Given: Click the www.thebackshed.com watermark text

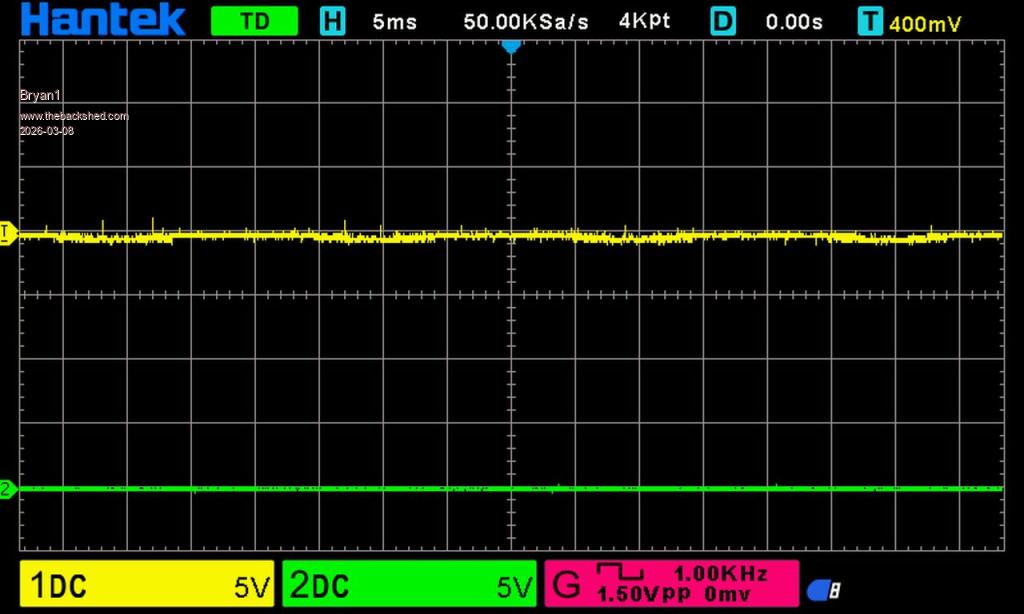Looking at the screenshot, I should tap(74, 116).
